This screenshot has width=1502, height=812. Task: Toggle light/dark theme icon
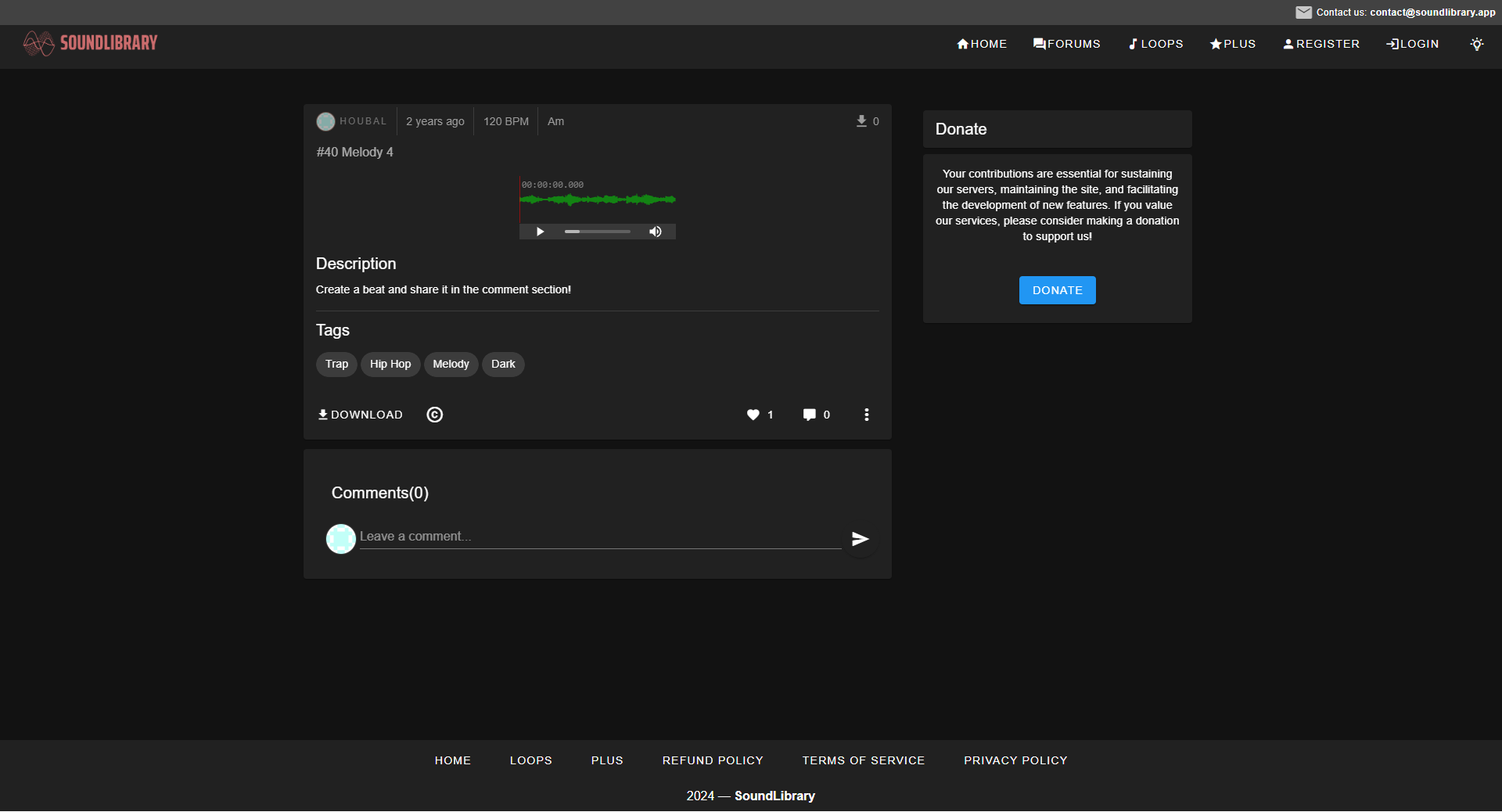[1477, 44]
